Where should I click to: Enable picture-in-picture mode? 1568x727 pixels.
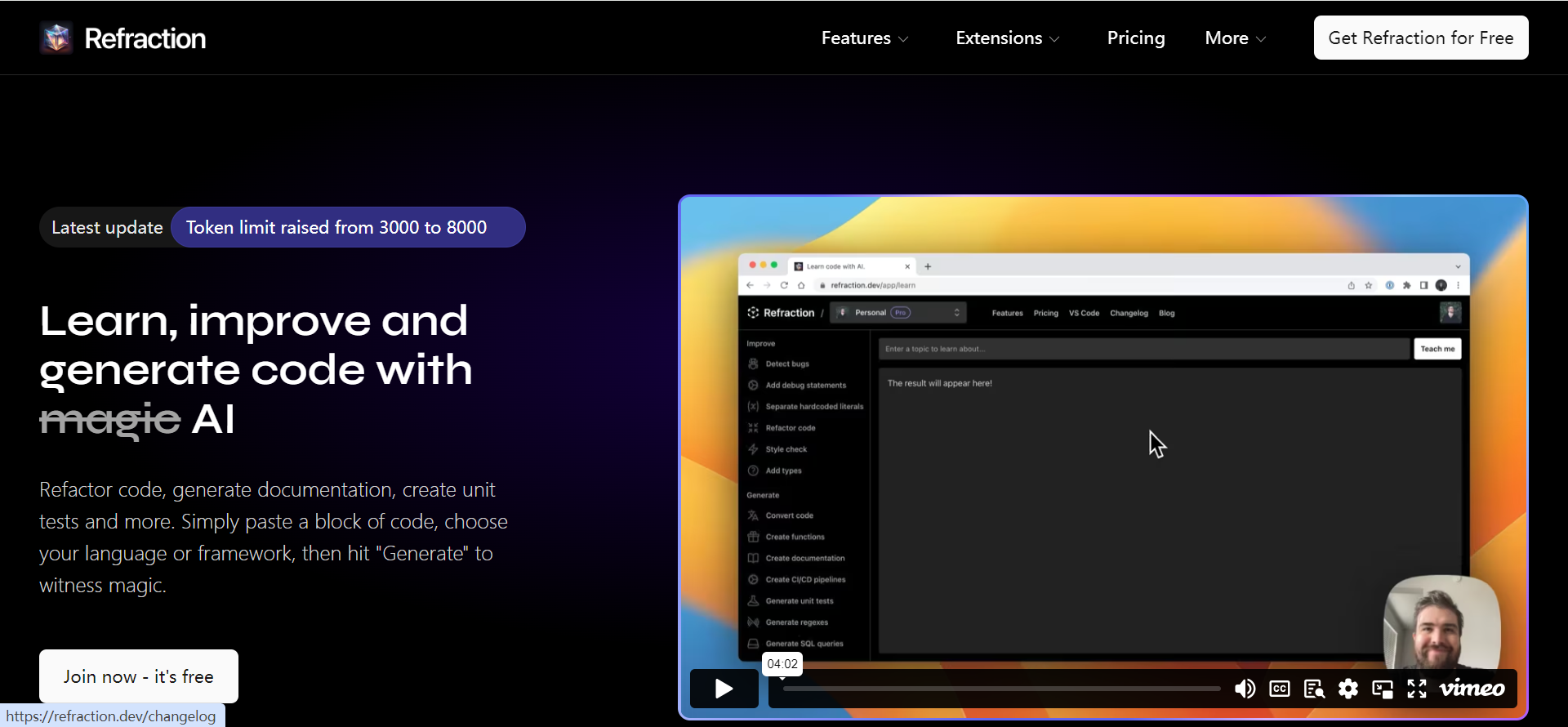(1383, 689)
